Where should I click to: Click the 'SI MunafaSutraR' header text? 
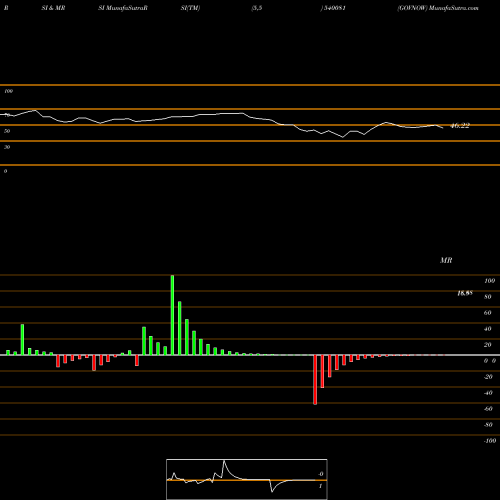coord(123,8)
